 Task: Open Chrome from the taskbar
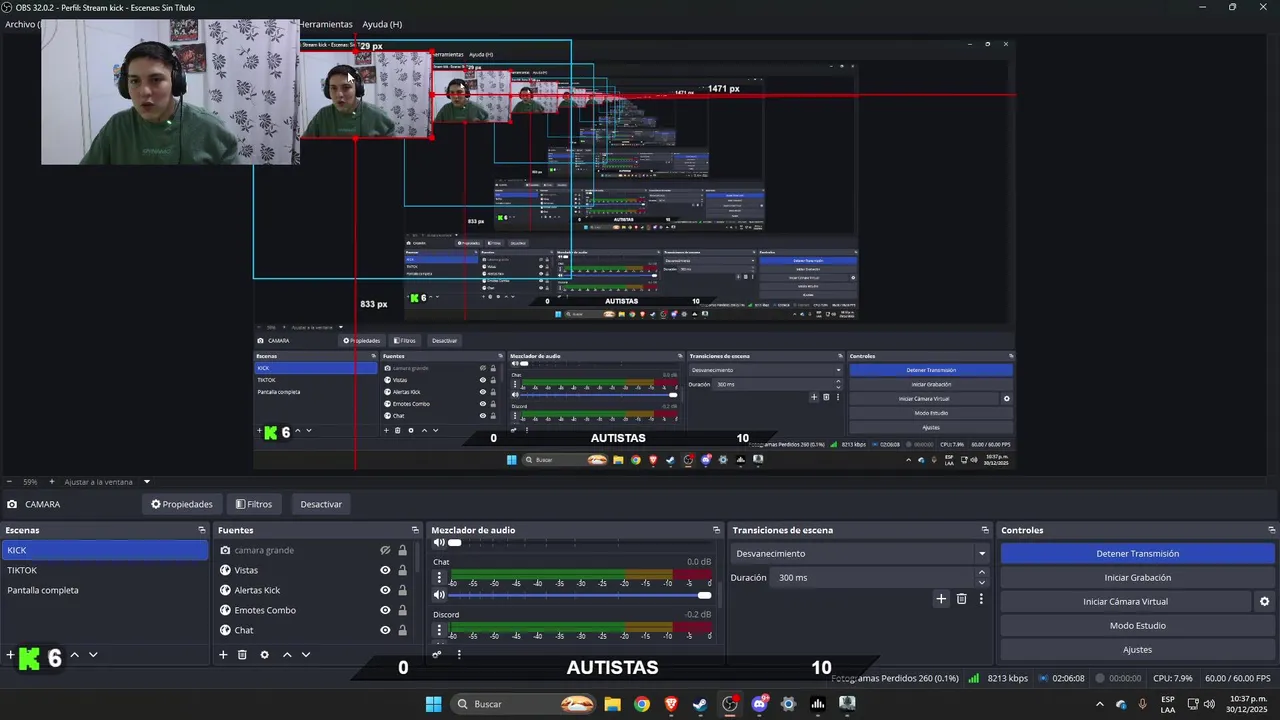(642, 704)
